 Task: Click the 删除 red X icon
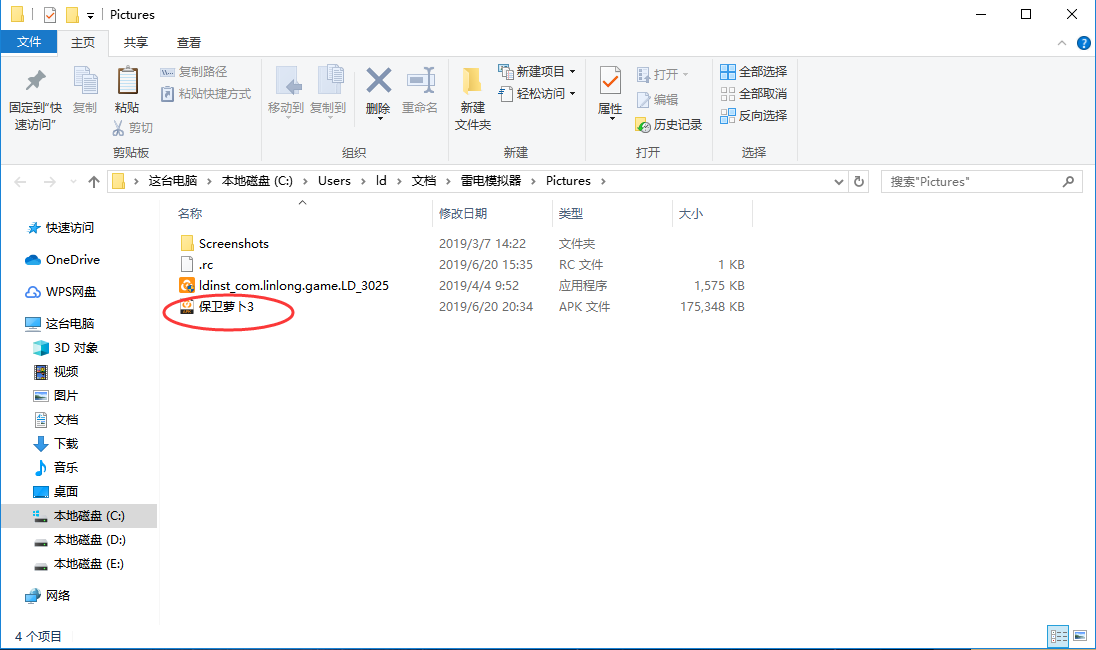click(x=378, y=81)
